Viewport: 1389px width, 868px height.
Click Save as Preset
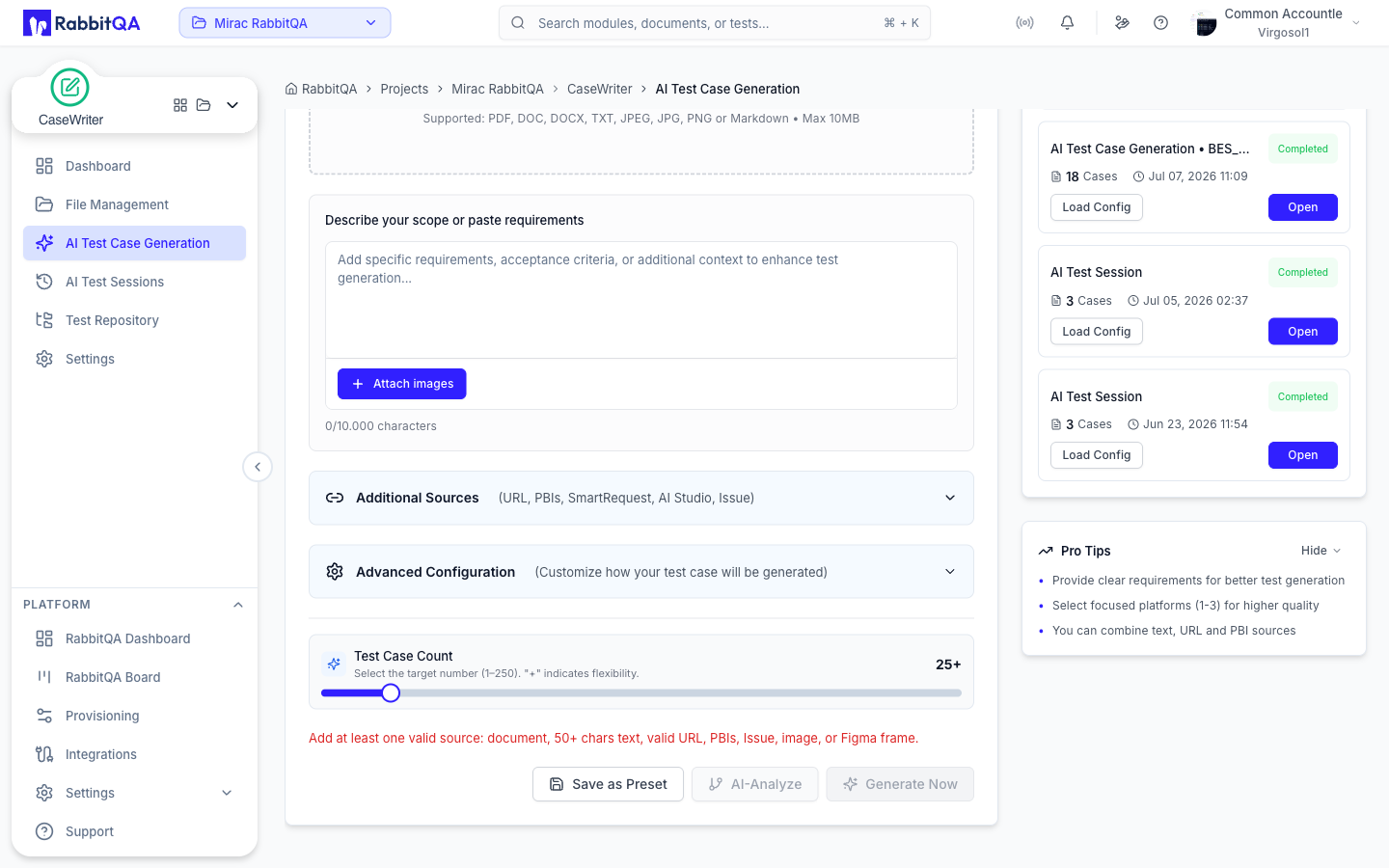coord(608,784)
